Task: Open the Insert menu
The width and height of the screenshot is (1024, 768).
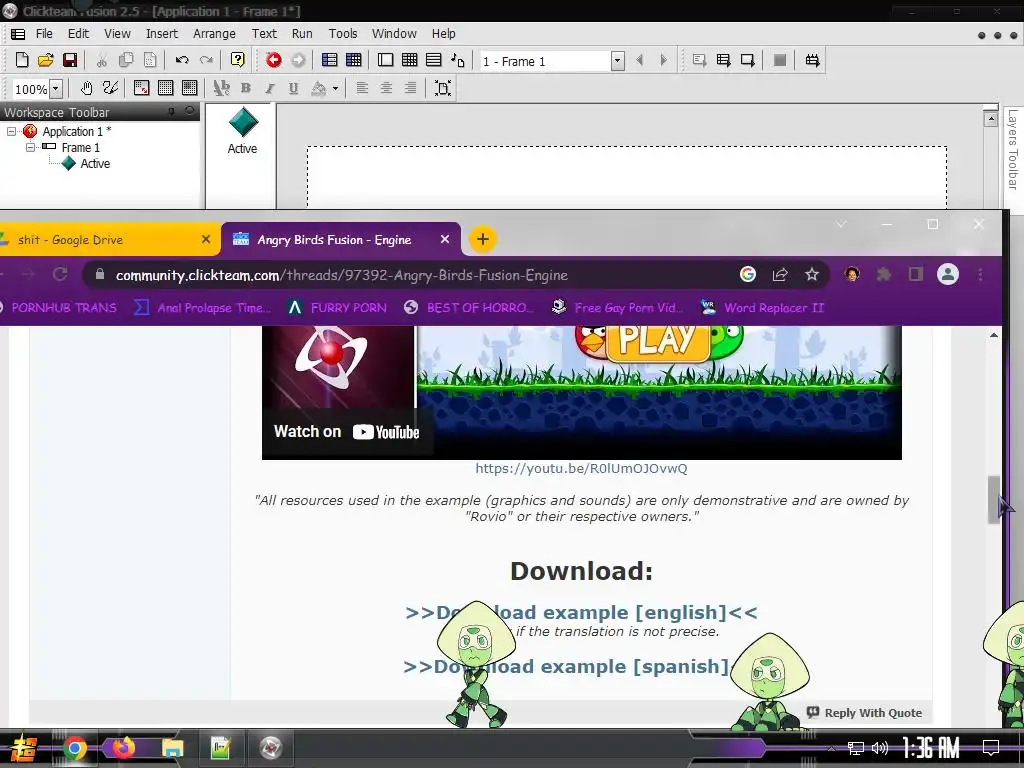Action: [161, 34]
